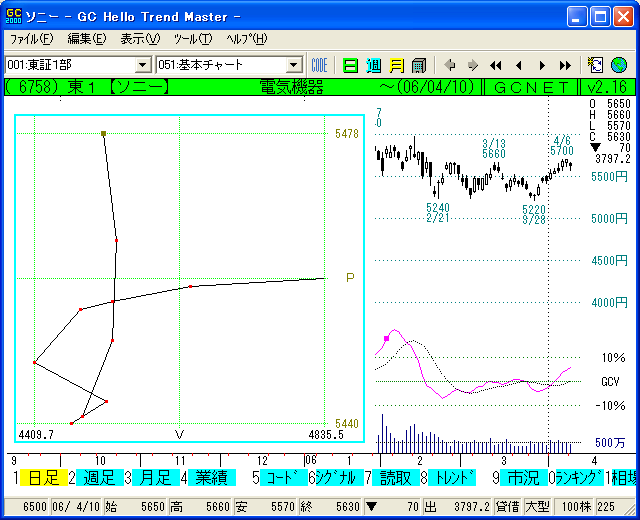This screenshot has height=520, width=640.
Task: Click the 4/6 5700 high label
Action: [x=562, y=146]
